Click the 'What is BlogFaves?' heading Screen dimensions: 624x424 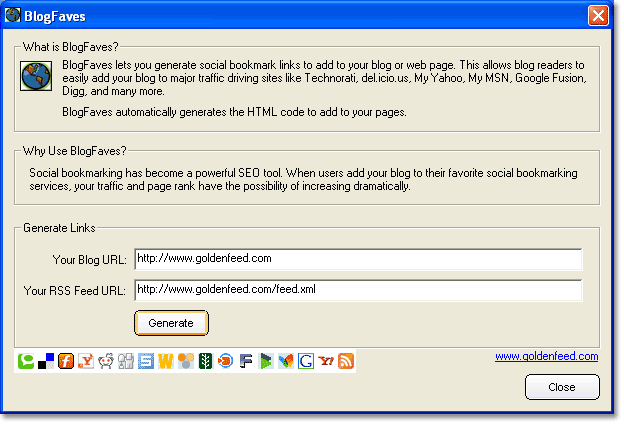point(70,47)
